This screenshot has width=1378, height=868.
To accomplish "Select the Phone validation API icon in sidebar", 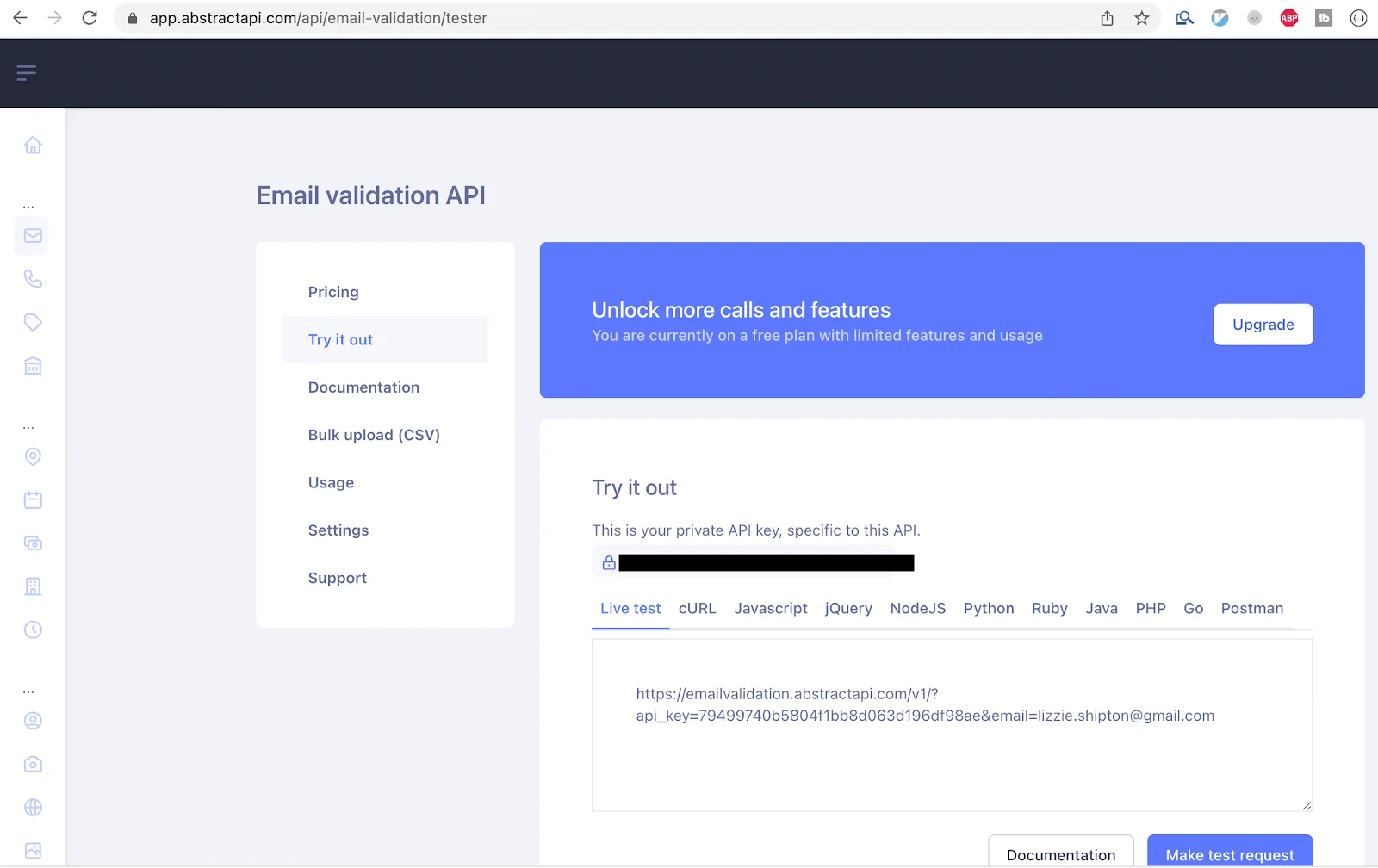I will pos(33,279).
